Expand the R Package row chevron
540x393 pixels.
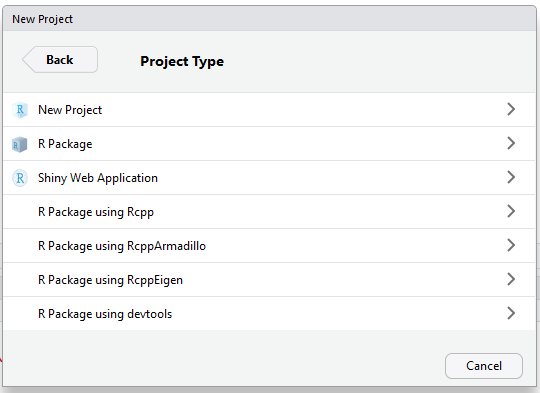tap(511, 143)
